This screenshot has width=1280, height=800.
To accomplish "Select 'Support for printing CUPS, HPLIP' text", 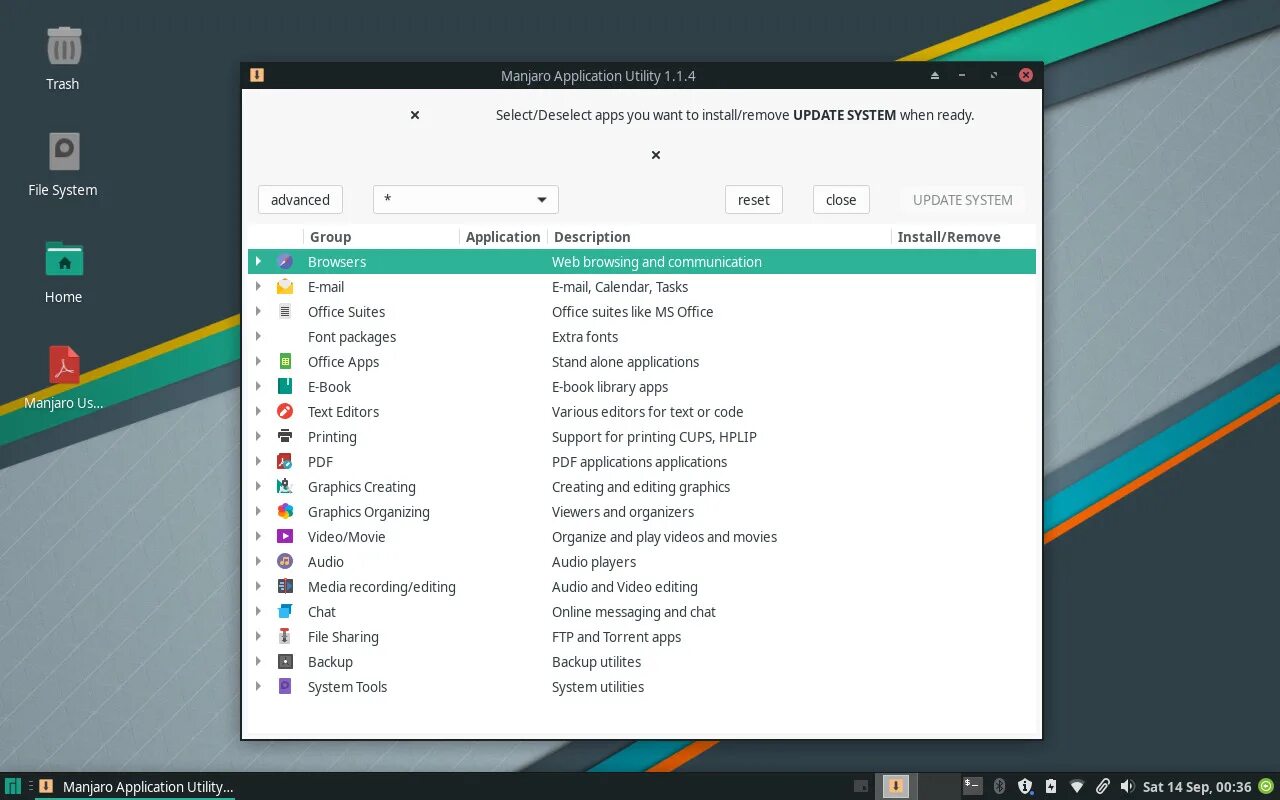I will (x=654, y=437).
